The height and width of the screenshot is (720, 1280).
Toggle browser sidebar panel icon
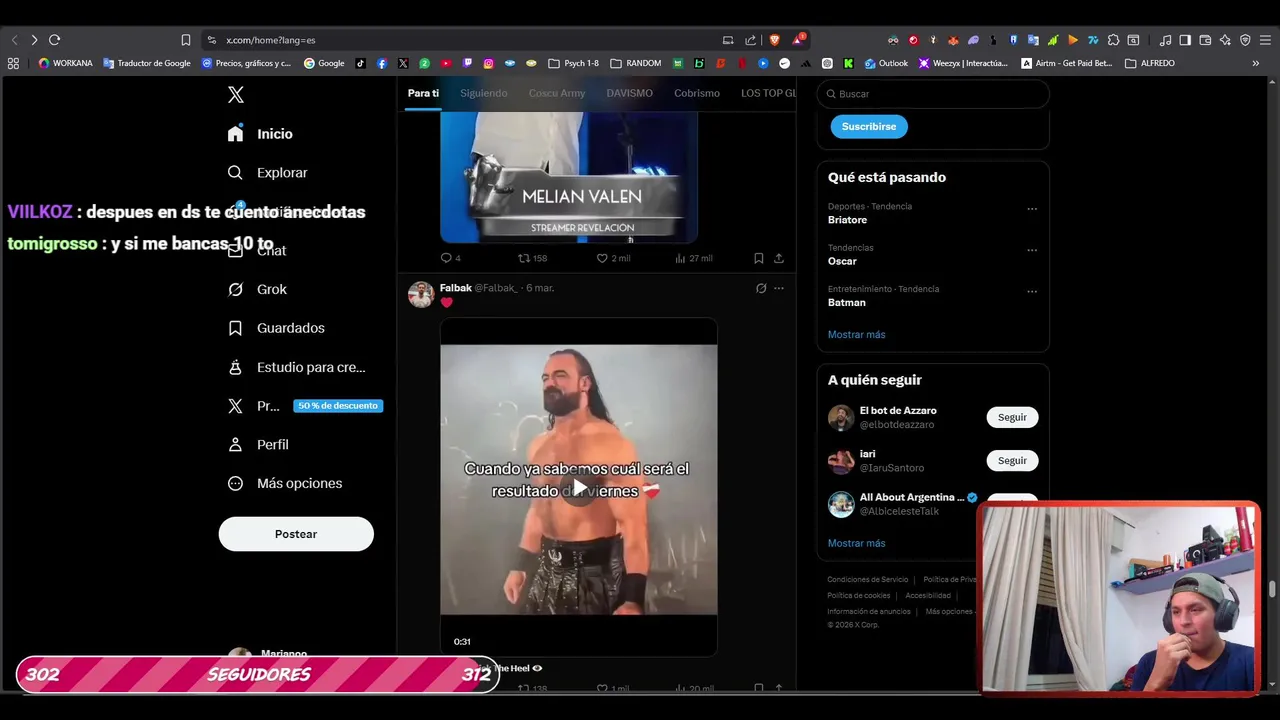1185,40
